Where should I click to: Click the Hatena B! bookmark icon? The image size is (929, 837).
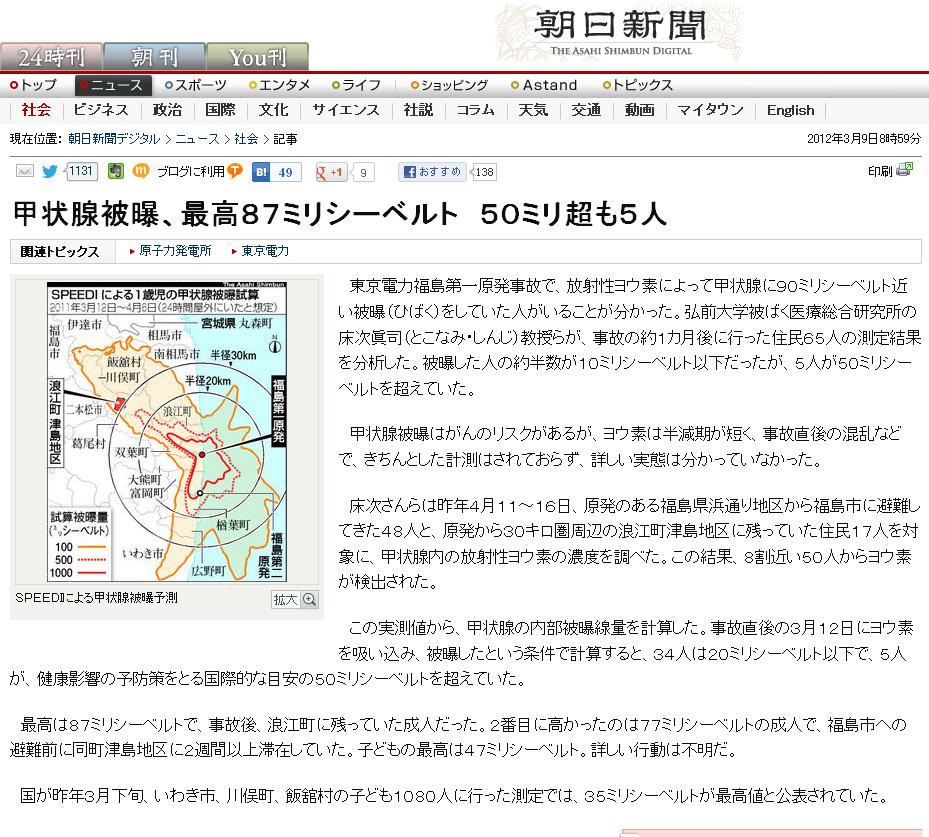261,172
